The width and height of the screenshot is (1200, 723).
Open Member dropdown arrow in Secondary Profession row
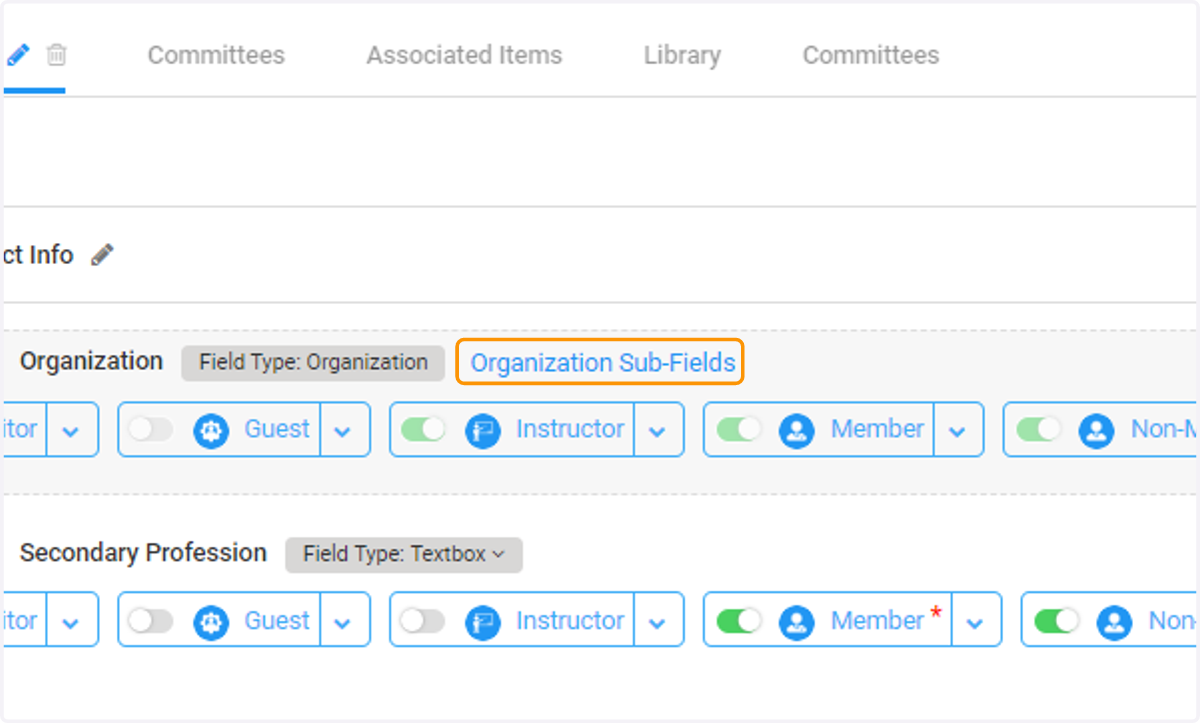tap(975, 622)
